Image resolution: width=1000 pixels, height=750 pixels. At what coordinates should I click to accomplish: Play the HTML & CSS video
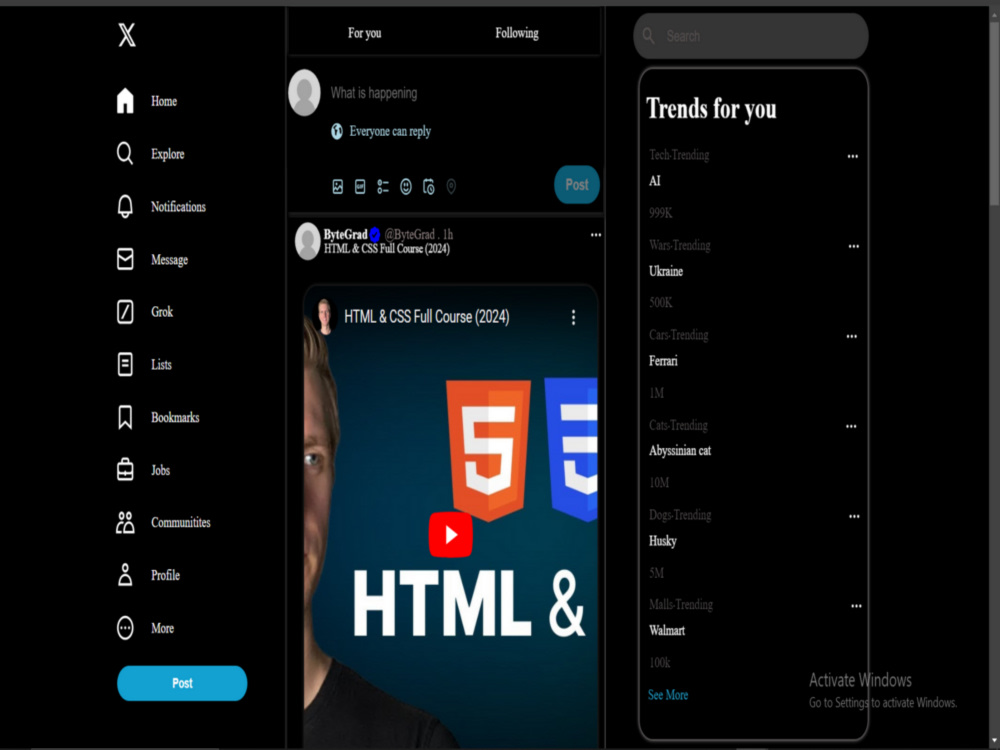pyautogui.click(x=450, y=534)
